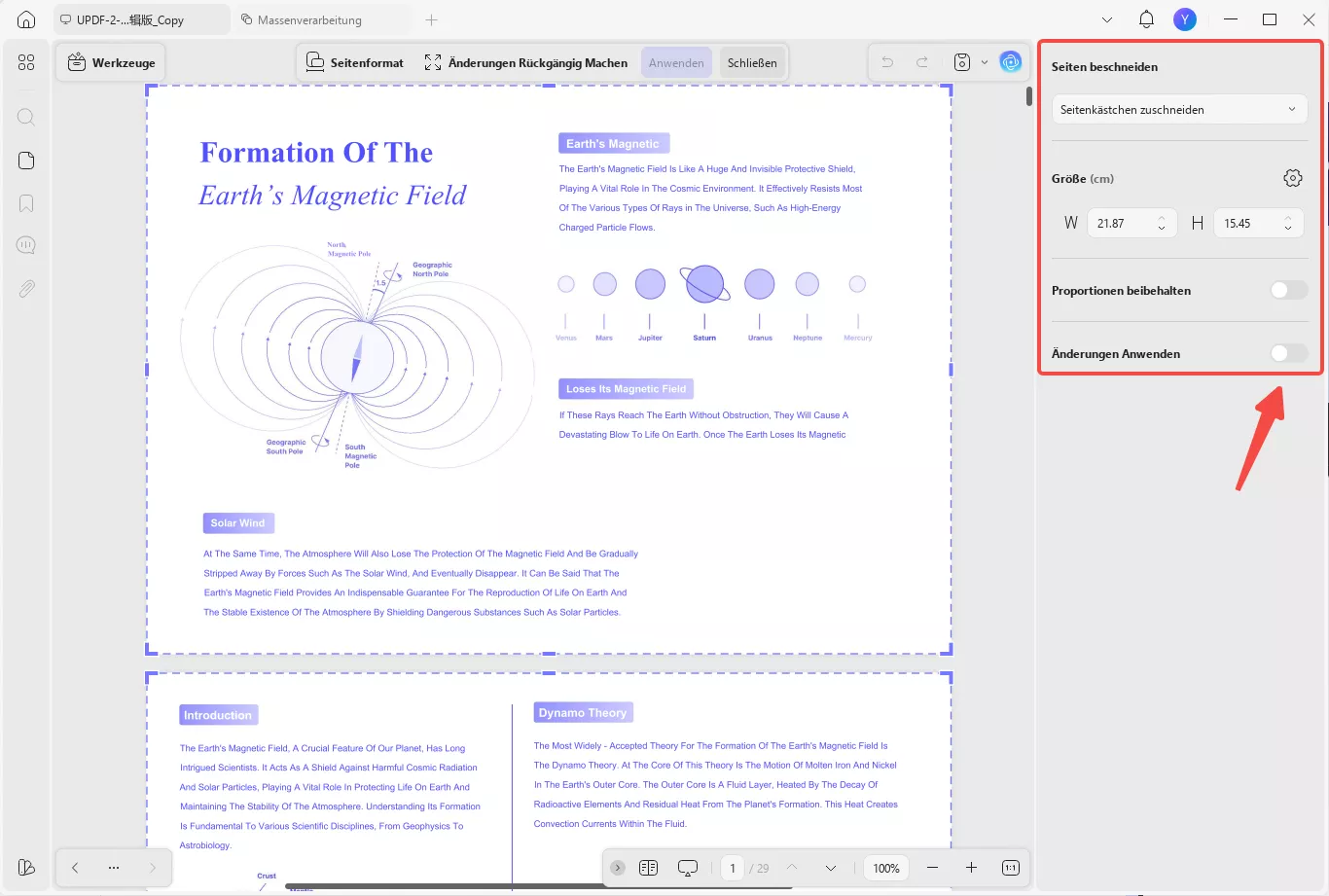Click the "Introduction" heading on page two
Screen dimensions: 1329x896
[218, 715]
